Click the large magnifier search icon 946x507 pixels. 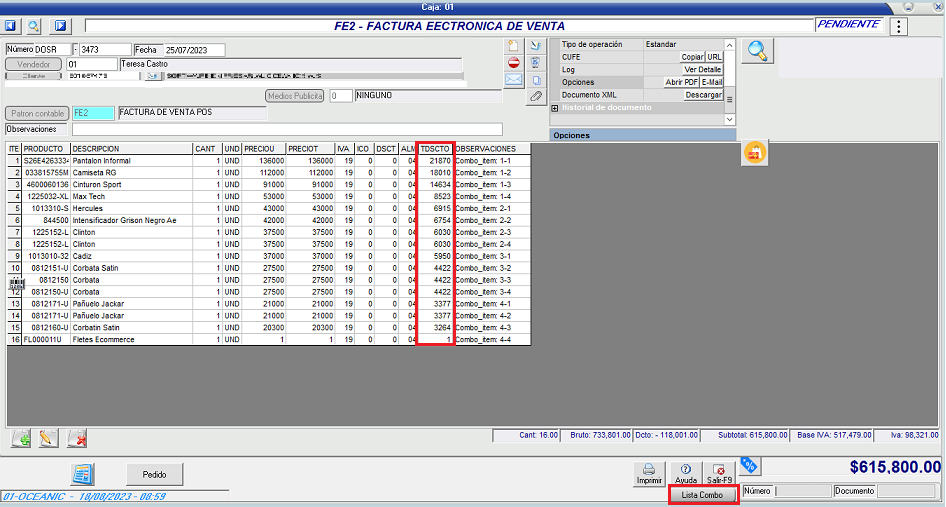(759, 52)
